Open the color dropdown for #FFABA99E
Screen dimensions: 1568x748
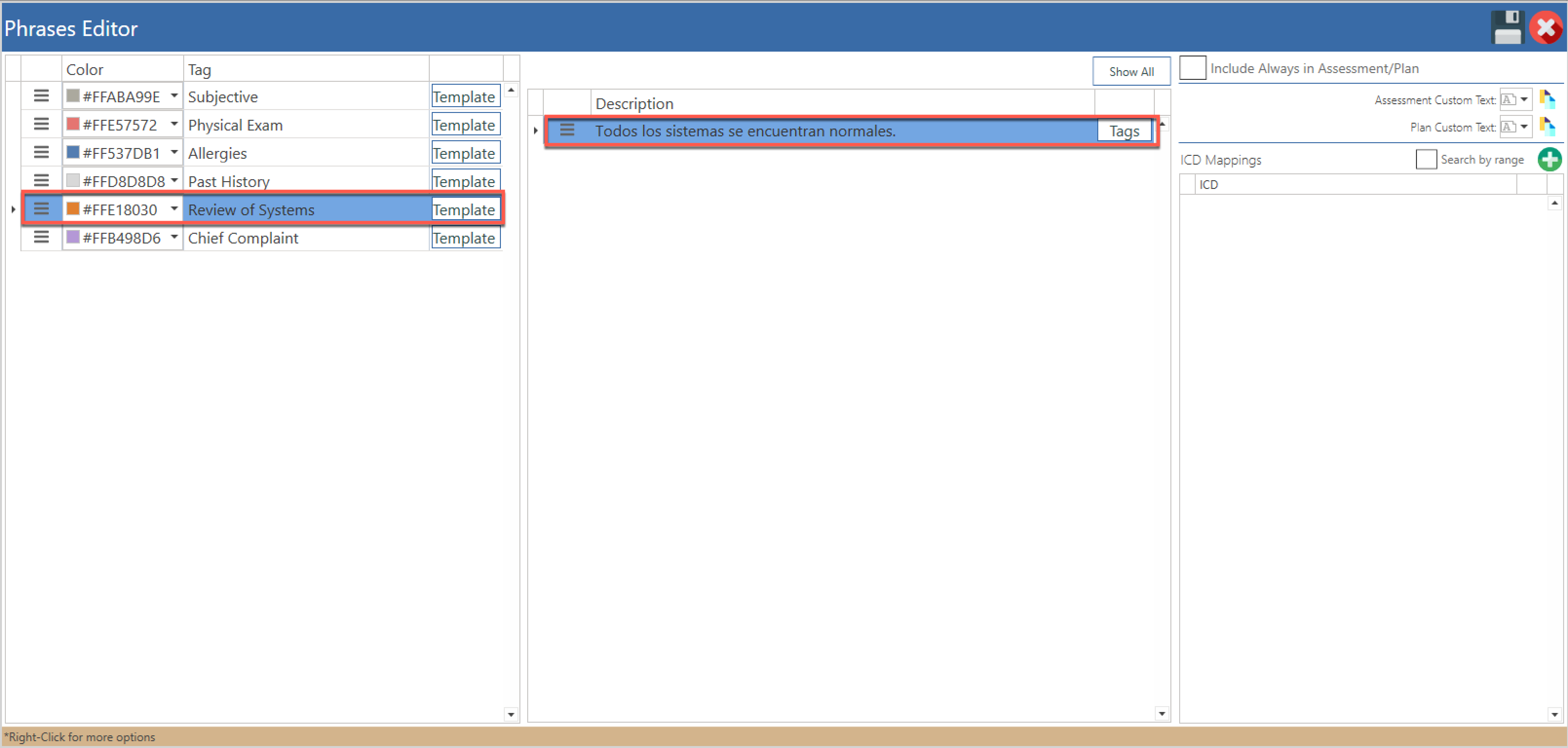point(174,96)
